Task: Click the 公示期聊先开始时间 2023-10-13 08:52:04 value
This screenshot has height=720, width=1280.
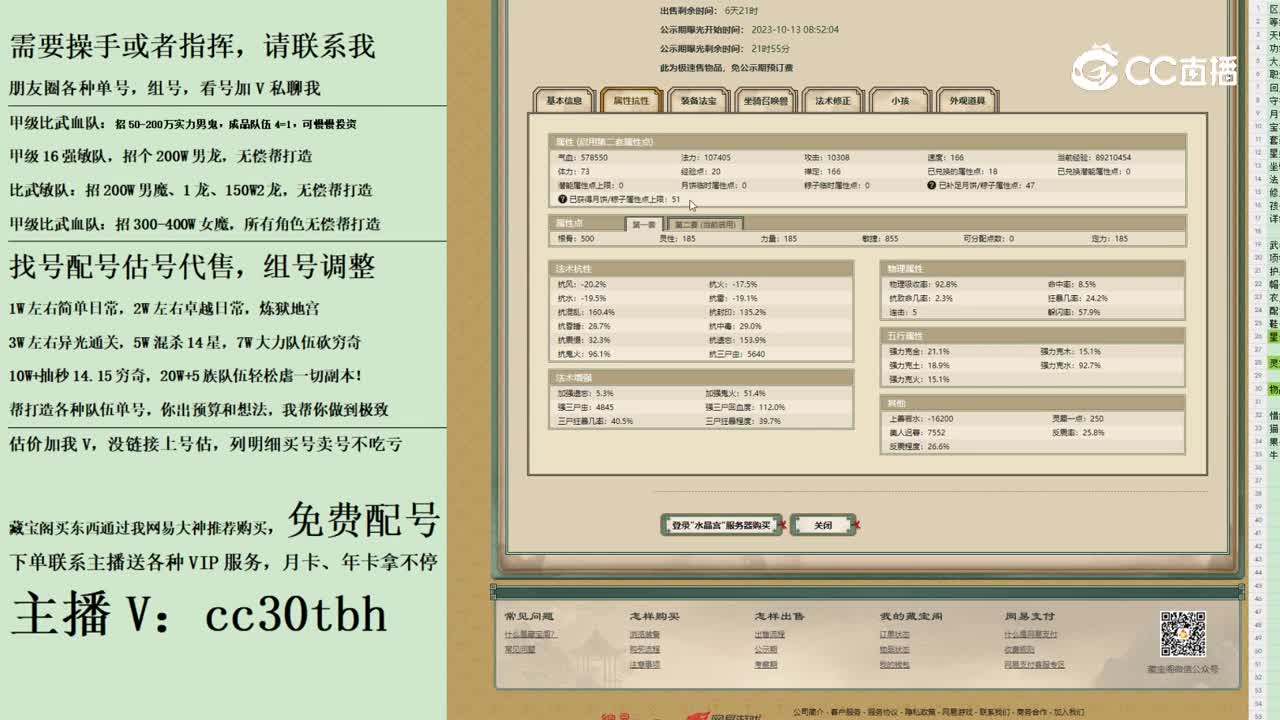Action: pos(795,30)
